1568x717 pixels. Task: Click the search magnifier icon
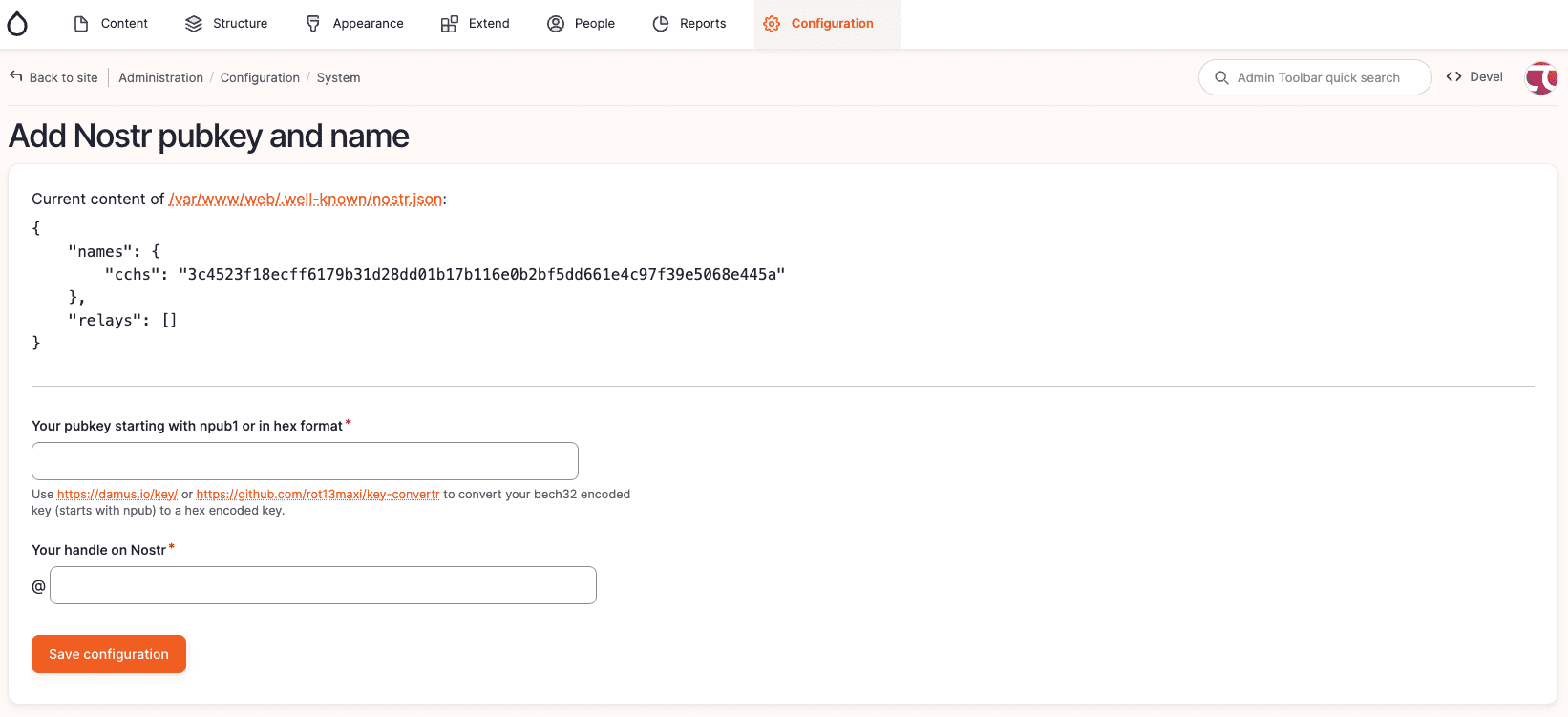1221,77
